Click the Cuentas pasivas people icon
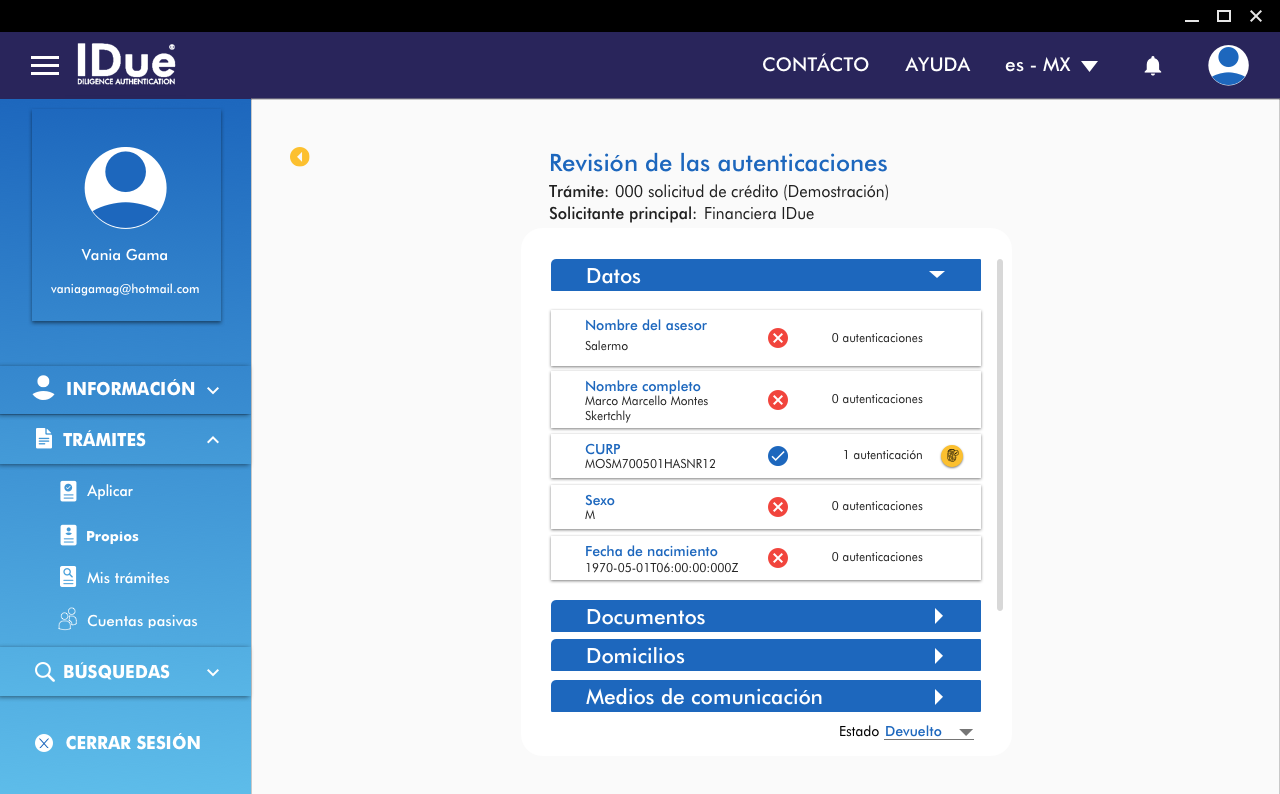This screenshot has width=1280, height=794. 68,620
